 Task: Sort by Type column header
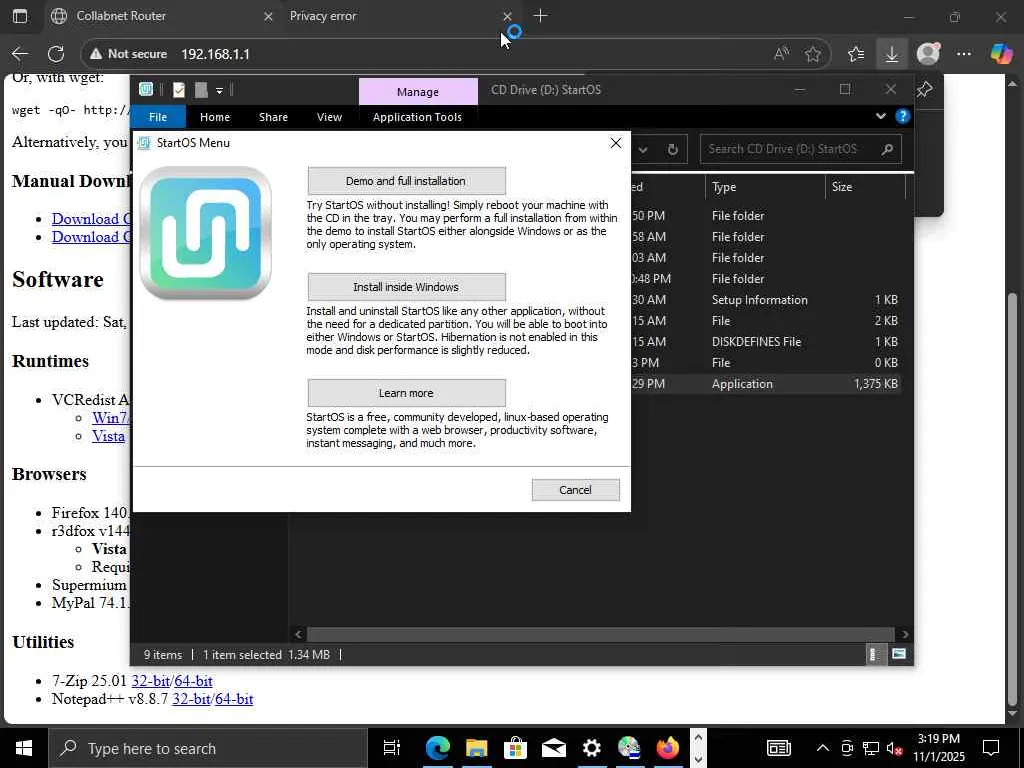point(764,187)
